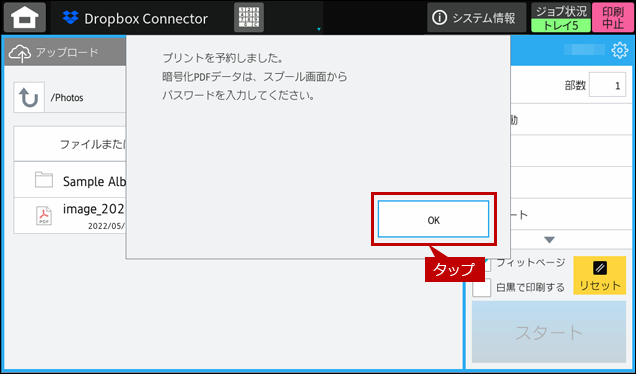Click the Sample Album folder icon

pos(44,180)
